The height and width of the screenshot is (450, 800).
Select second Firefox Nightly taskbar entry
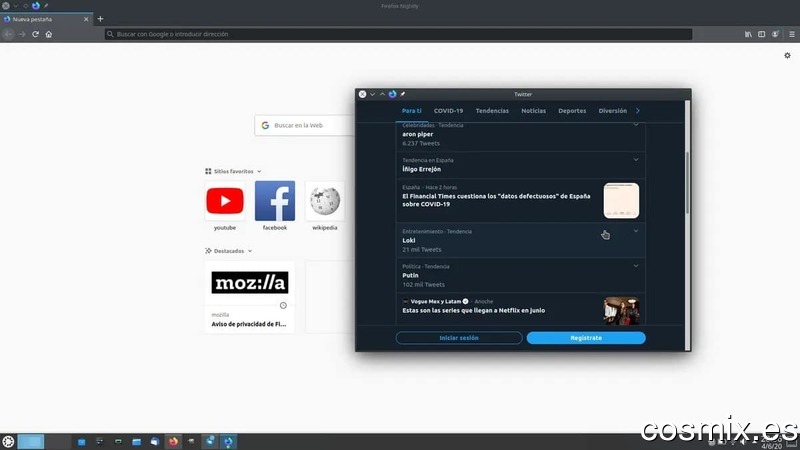pyautogui.click(x=228, y=441)
